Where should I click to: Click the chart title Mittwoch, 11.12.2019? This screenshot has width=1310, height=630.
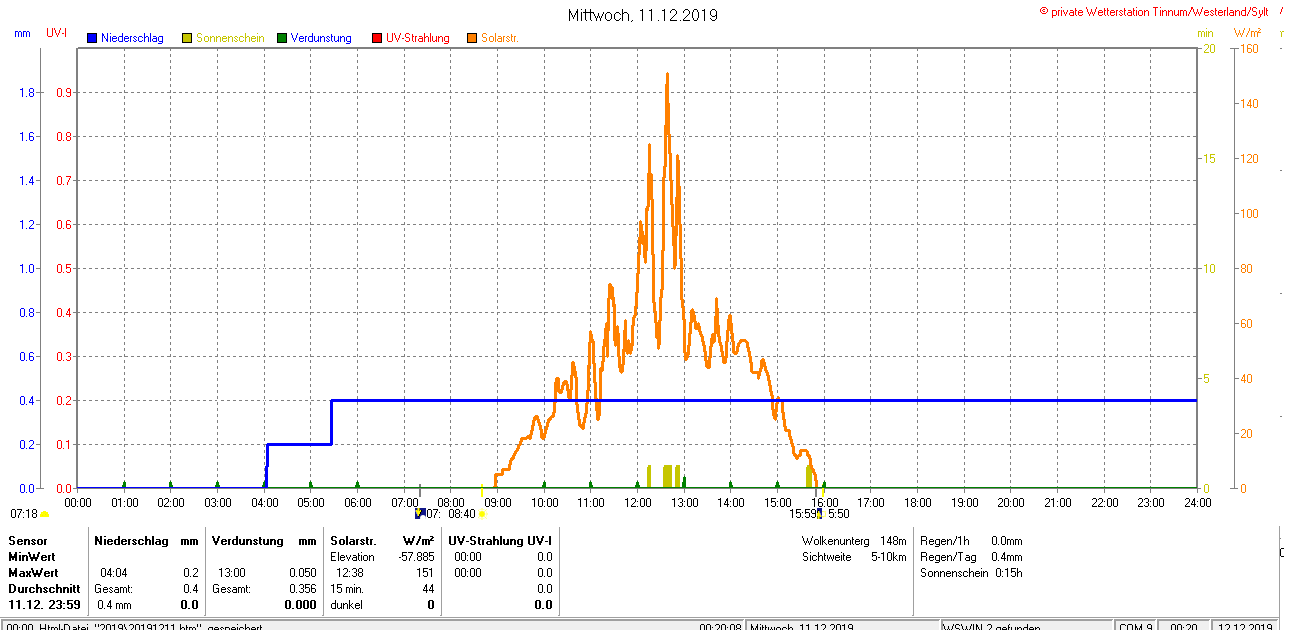(642, 15)
